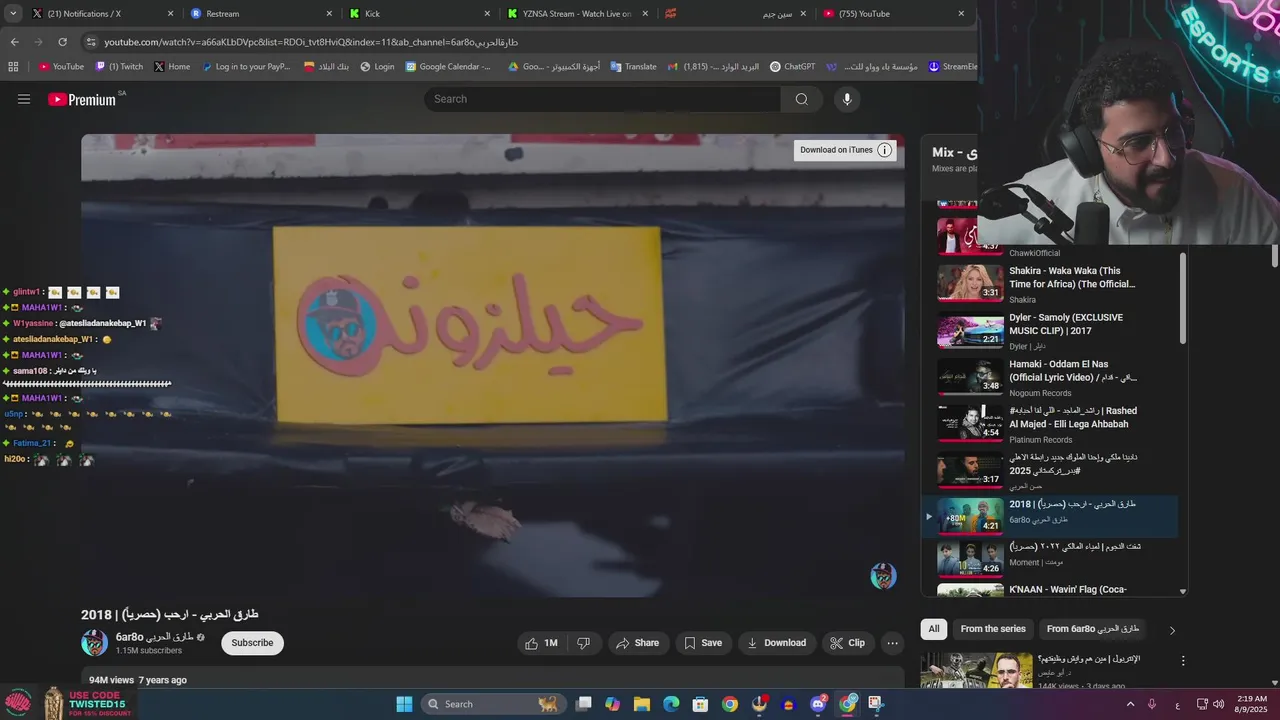Open Microsoft Edge from taskbar
1280x720 pixels.
pyautogui.click(x=671, y=704)
